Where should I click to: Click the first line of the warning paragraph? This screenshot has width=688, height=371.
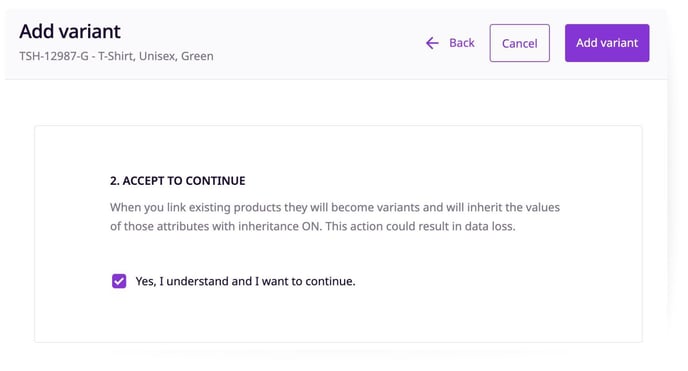(335, 207)
